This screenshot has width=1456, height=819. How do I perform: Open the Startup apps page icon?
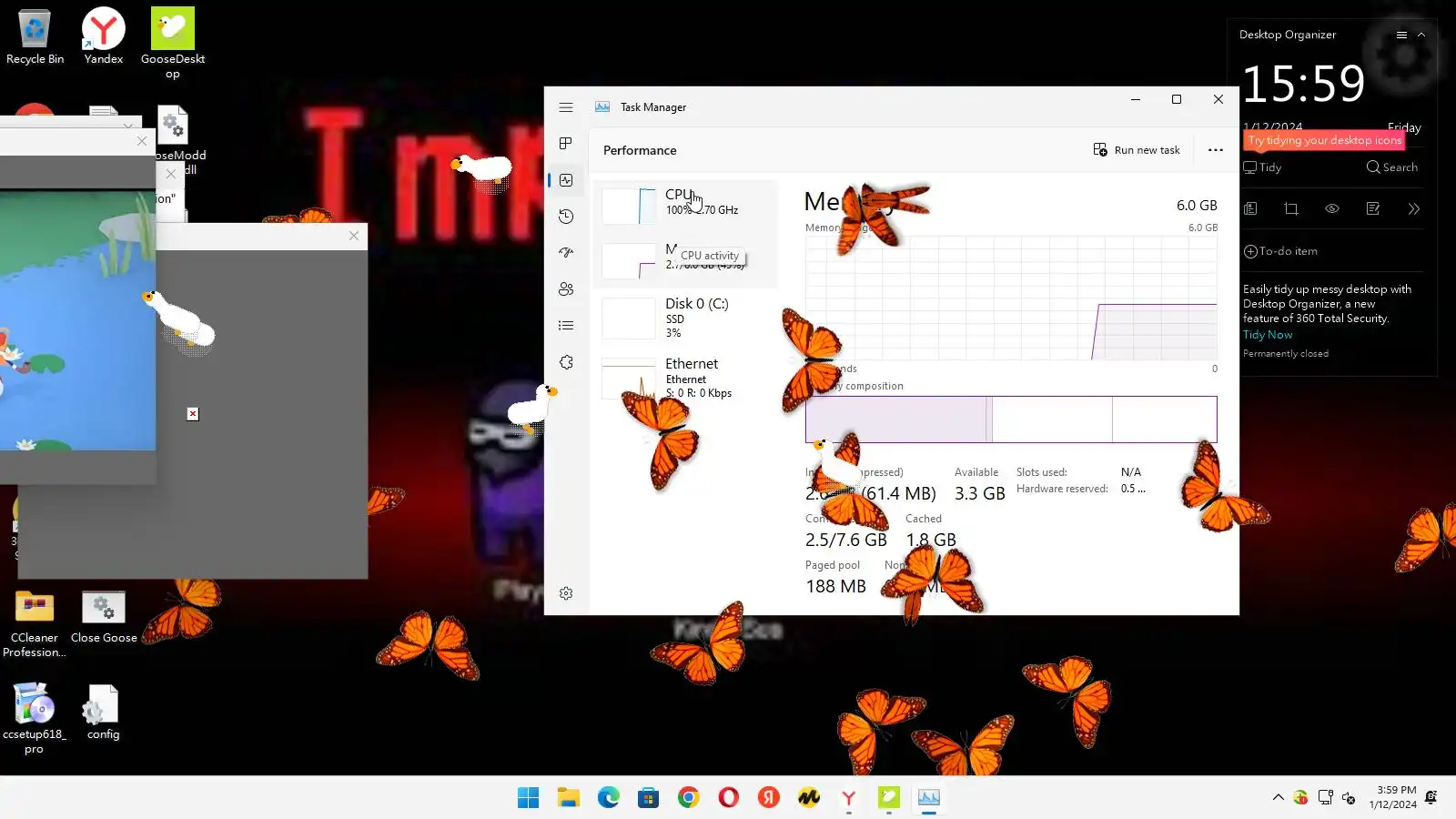click(566, 253)
